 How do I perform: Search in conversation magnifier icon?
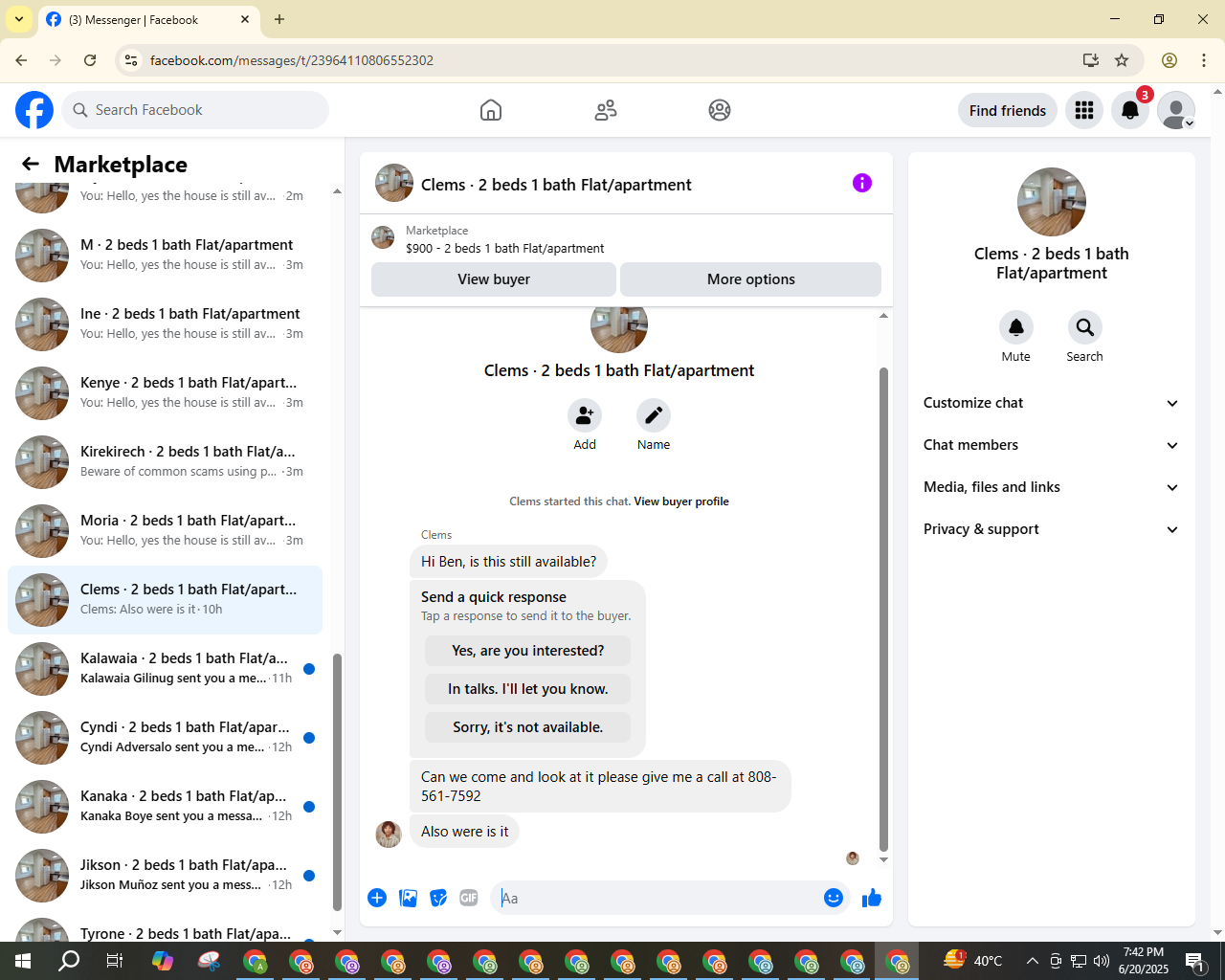(x=1085, y=327)
